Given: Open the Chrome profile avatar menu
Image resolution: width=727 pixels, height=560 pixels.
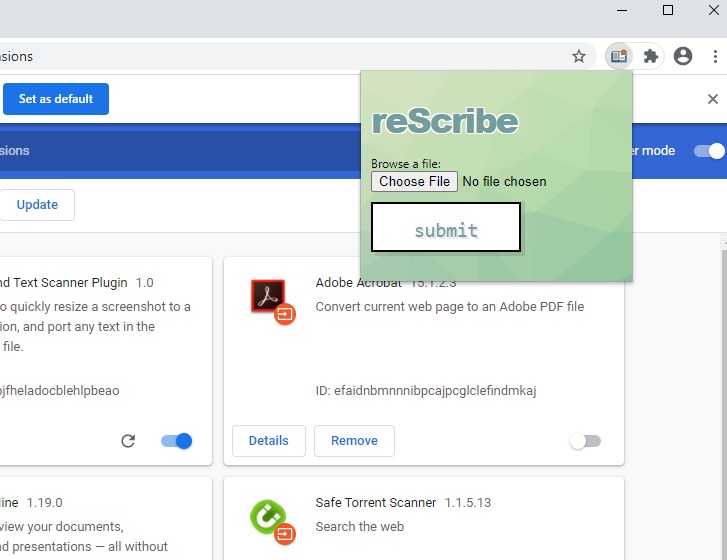Looking at the screenshot, I should point(683,57).
